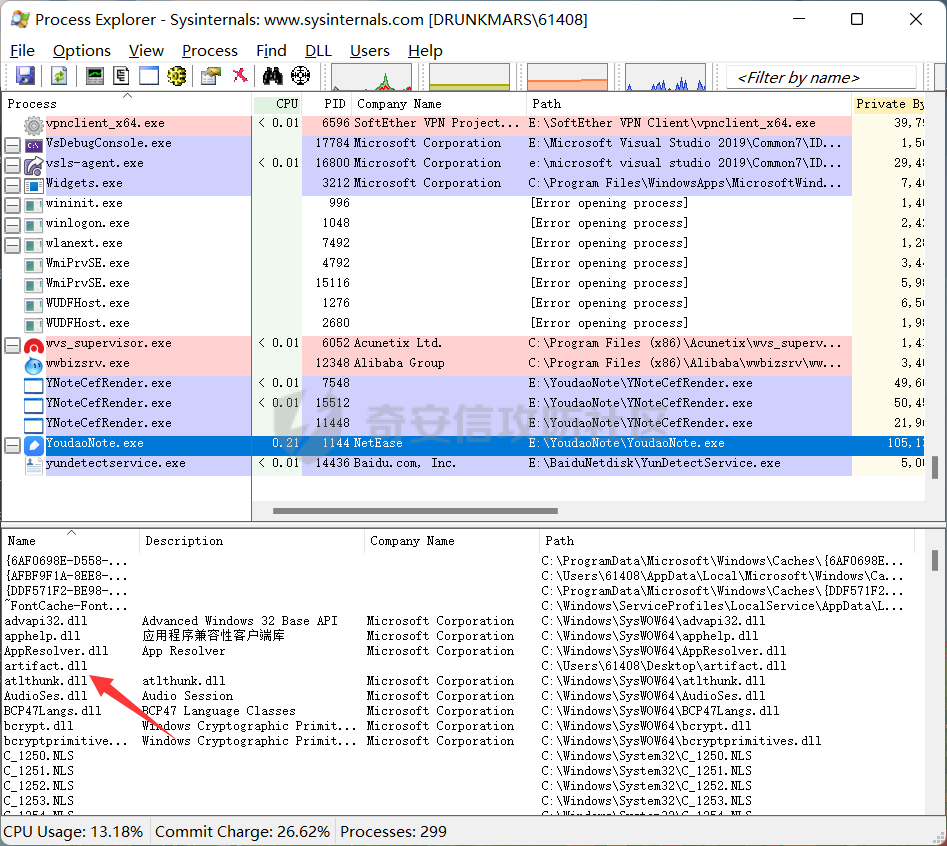Click the Show Process Tree toolbar icon
The height and width of the screenshot is (846, 947).
[121, 76]
